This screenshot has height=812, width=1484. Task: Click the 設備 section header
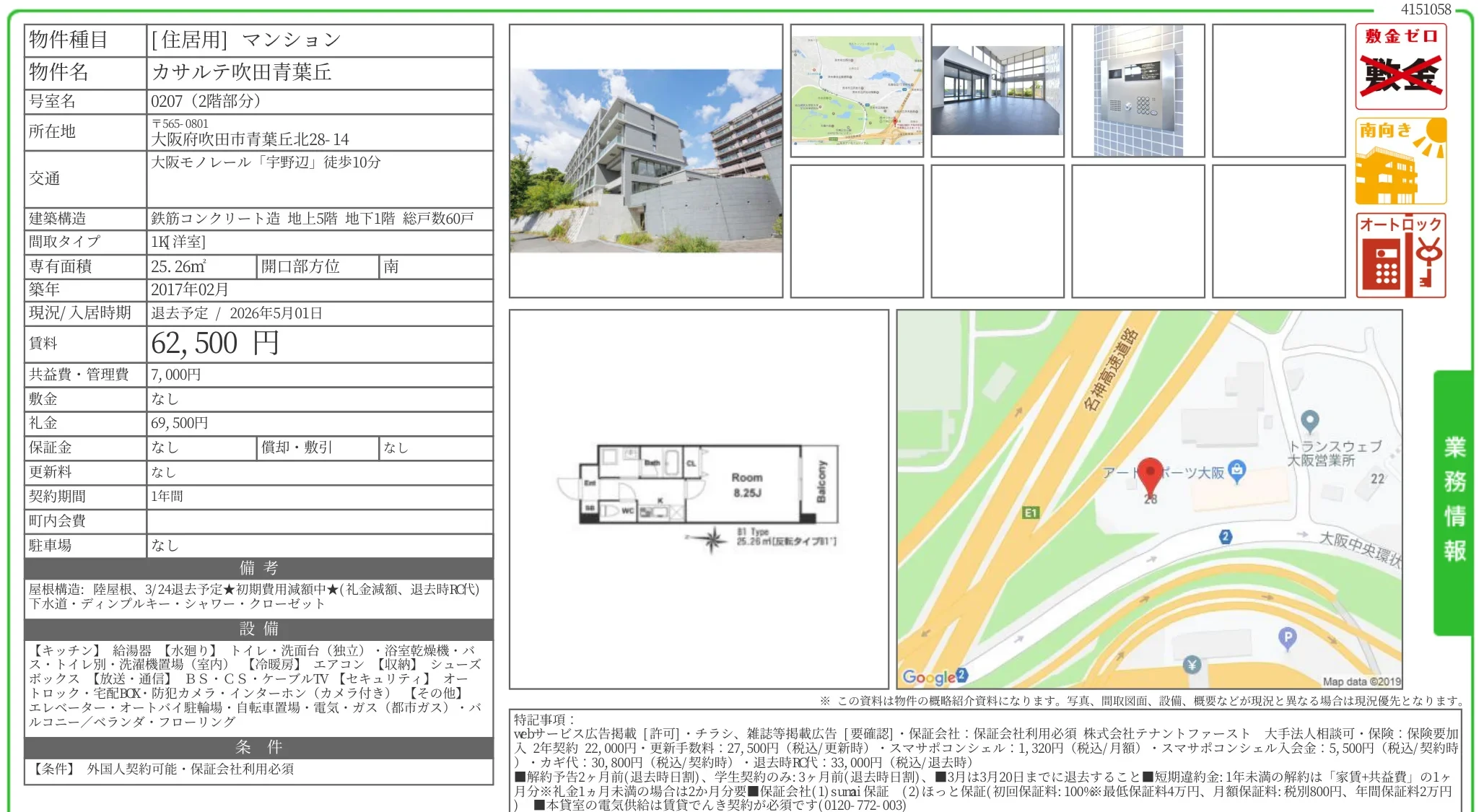[258, 629]
